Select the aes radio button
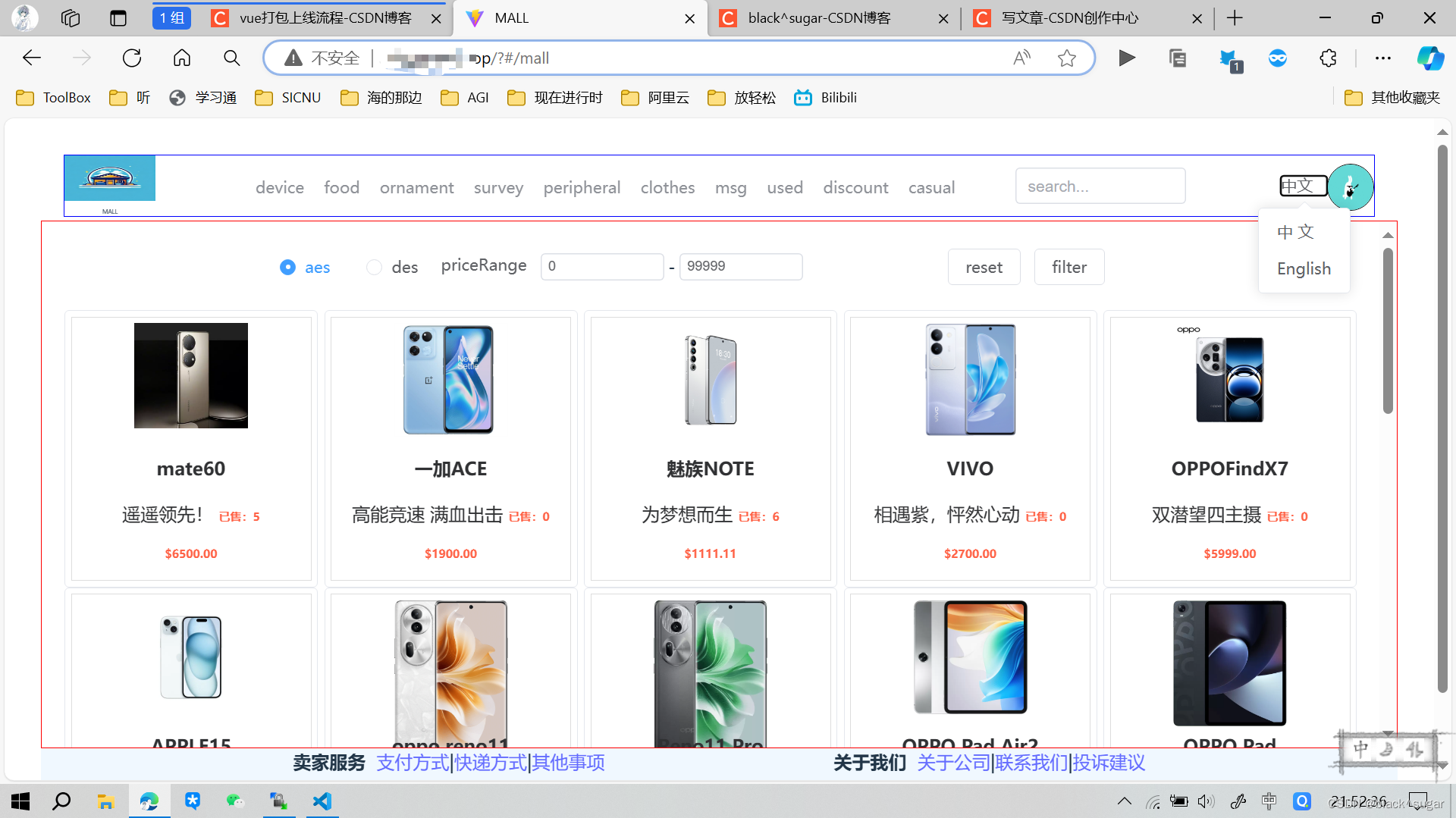The width and height of the screenshot is (1456, 818). 287,267
